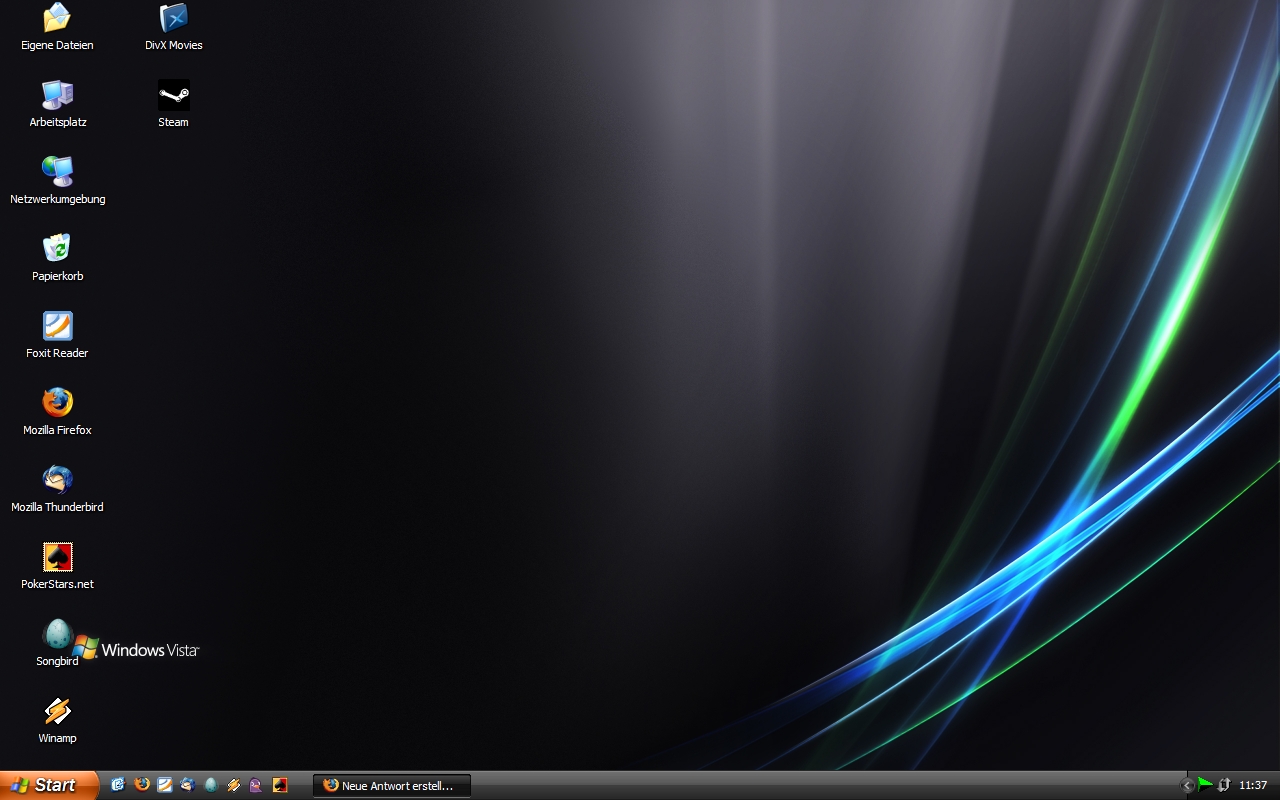Click the green flag tray icon
This screenshot has height=800, width=1280.
(x=1205, y=785)
